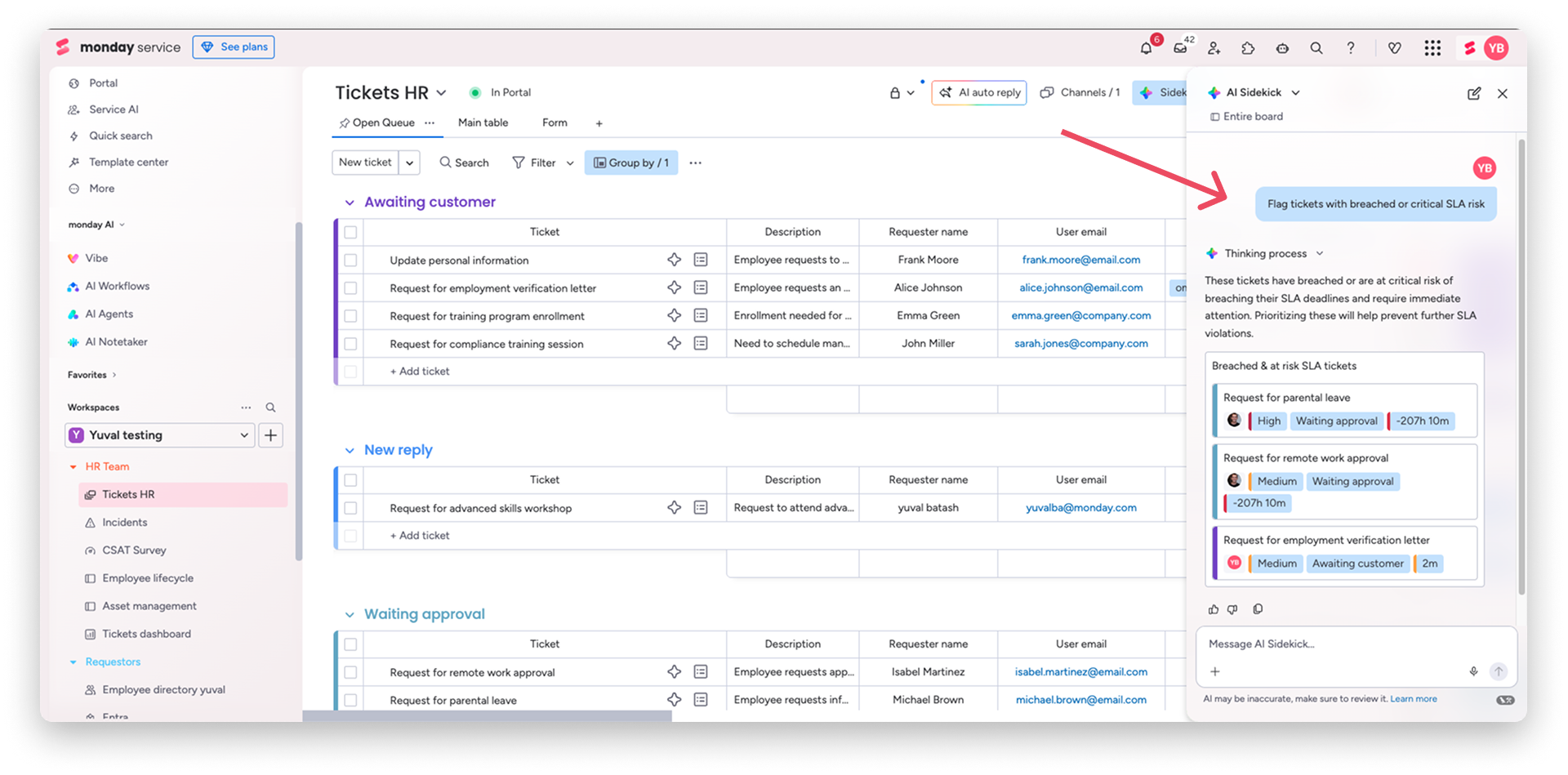Open the help question mark icon
This screenshot has width=1568, height=775.
(1351, 48)
